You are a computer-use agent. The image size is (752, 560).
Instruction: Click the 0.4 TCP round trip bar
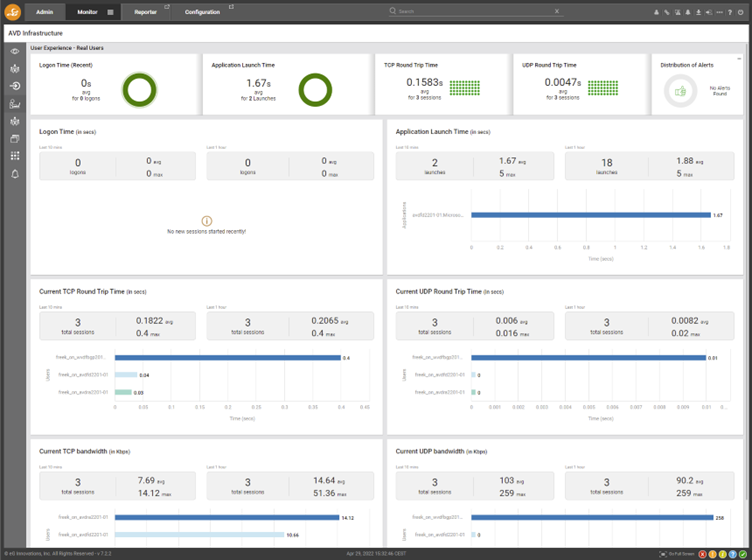click(x=228, y=358)
